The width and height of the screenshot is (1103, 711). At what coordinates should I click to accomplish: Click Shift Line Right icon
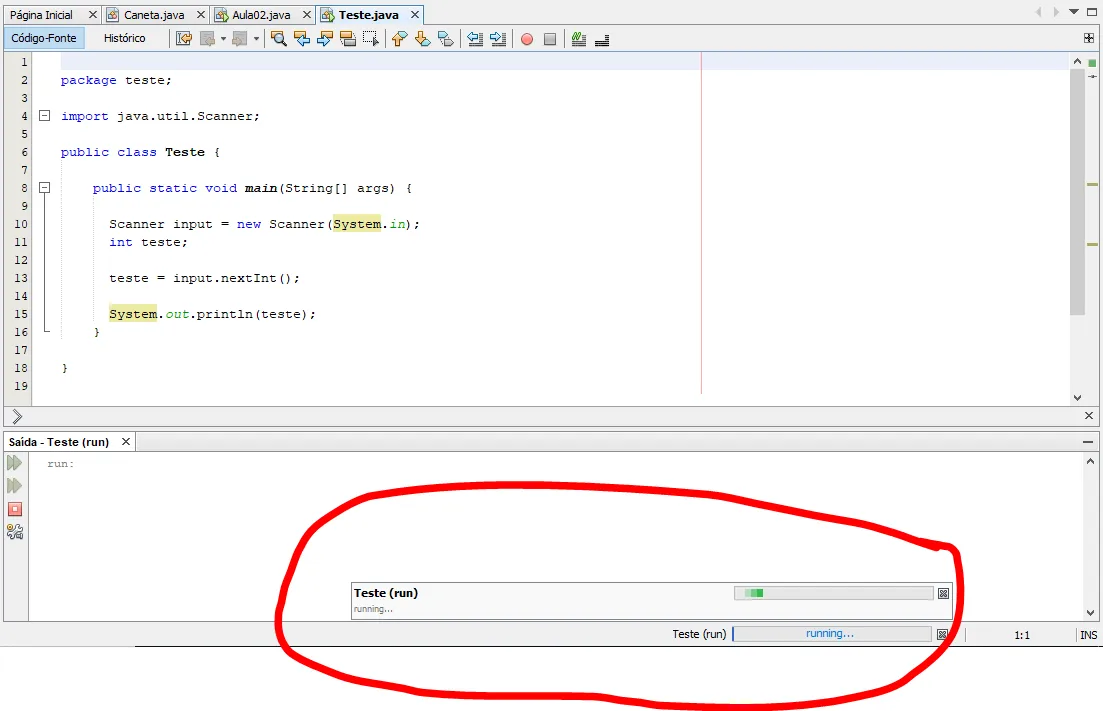pos(498,39)
